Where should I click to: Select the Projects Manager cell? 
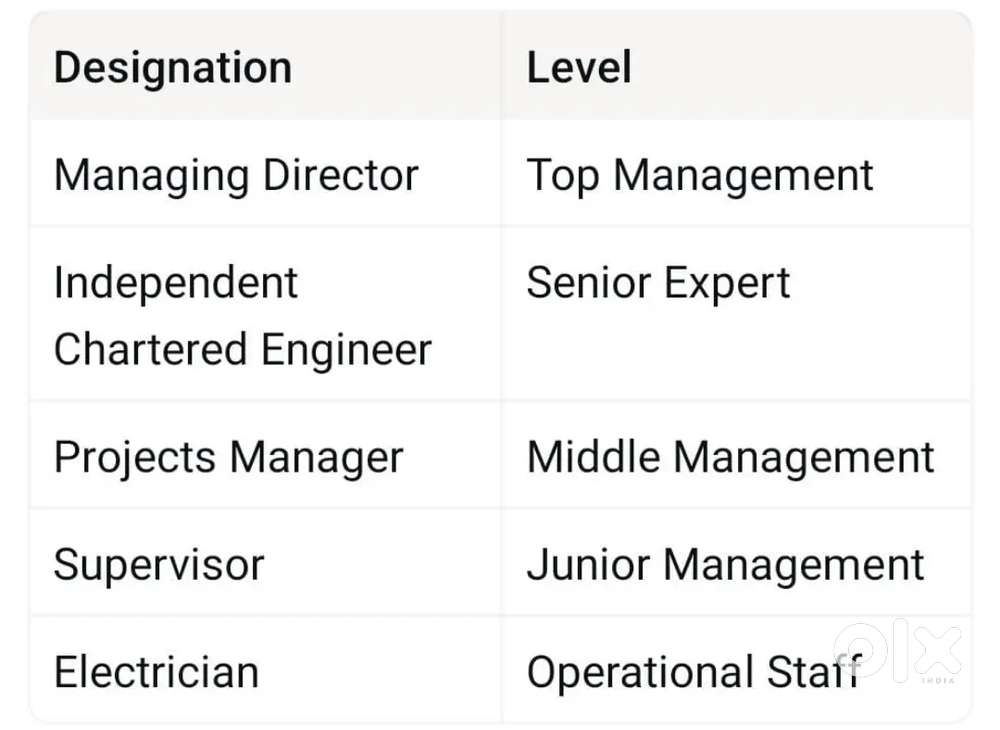click(228, 458)
